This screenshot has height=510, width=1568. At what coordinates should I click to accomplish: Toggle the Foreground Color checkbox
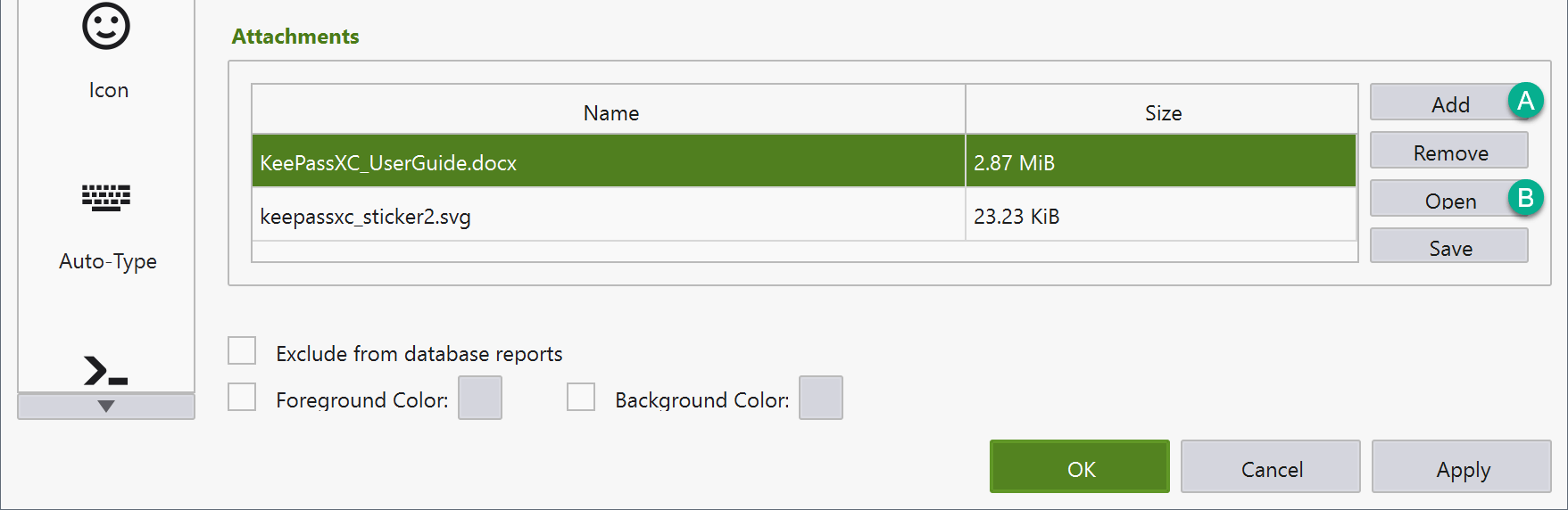242,398
